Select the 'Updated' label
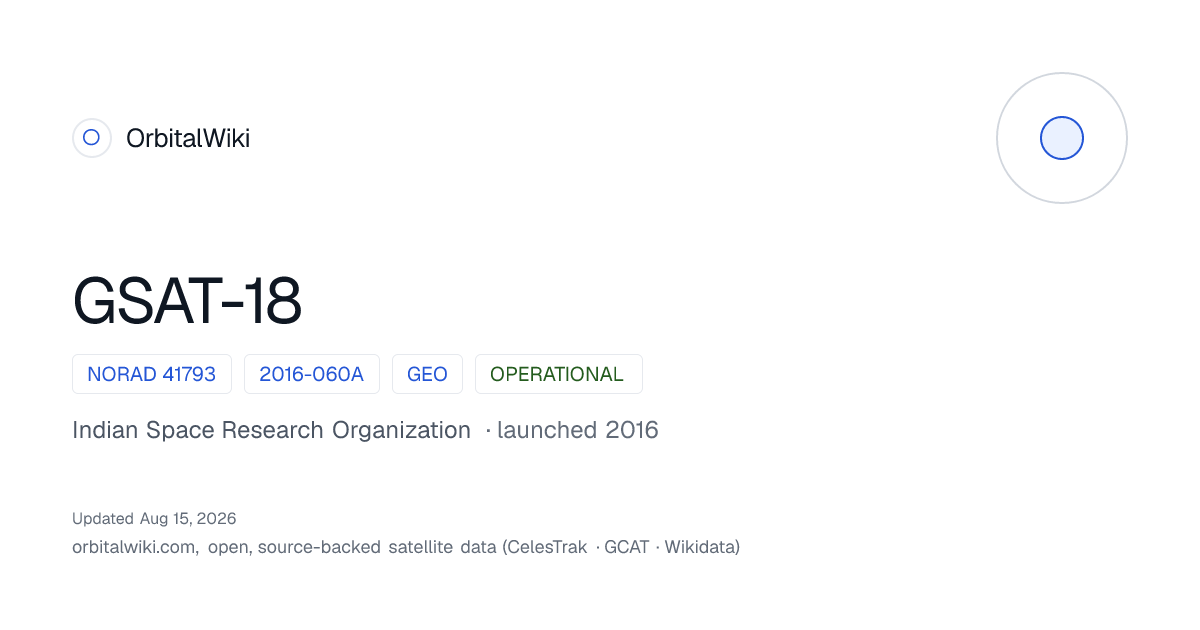The height and width of the screenshot is (630, 1200). (103, 518)
